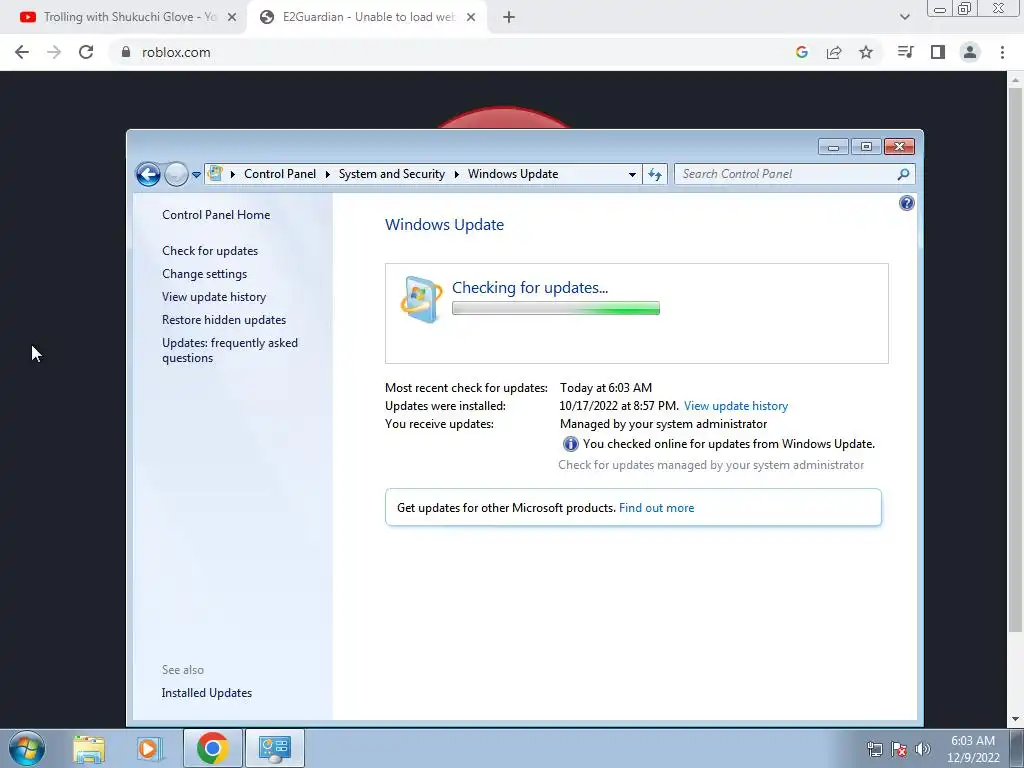Go forward in Chrome
Screen dimensions: 1024x768
[x=54, y=52]
